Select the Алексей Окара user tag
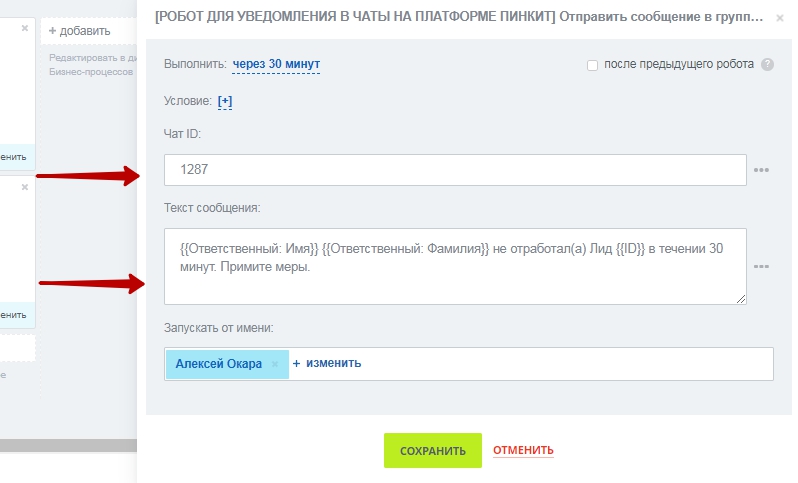The image size is (798, 483). pos(218,364)
